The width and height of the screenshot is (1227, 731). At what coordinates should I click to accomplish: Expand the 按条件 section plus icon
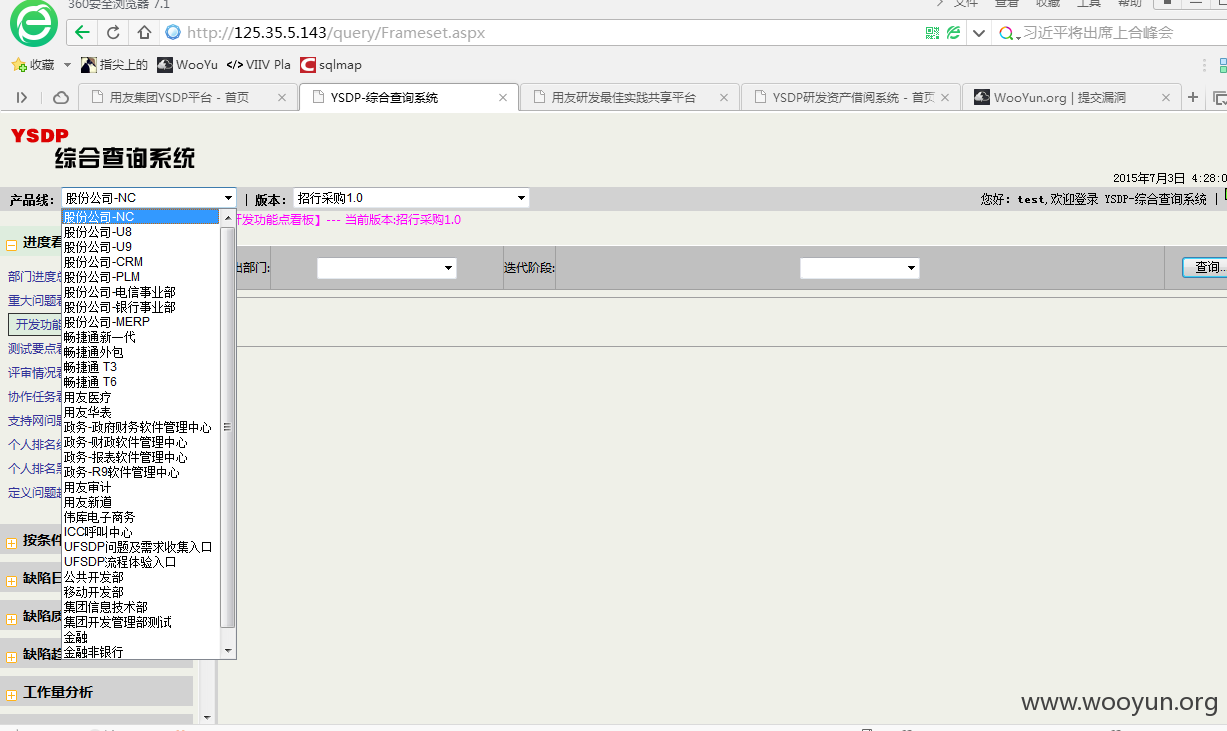click(x=12, y=542)
